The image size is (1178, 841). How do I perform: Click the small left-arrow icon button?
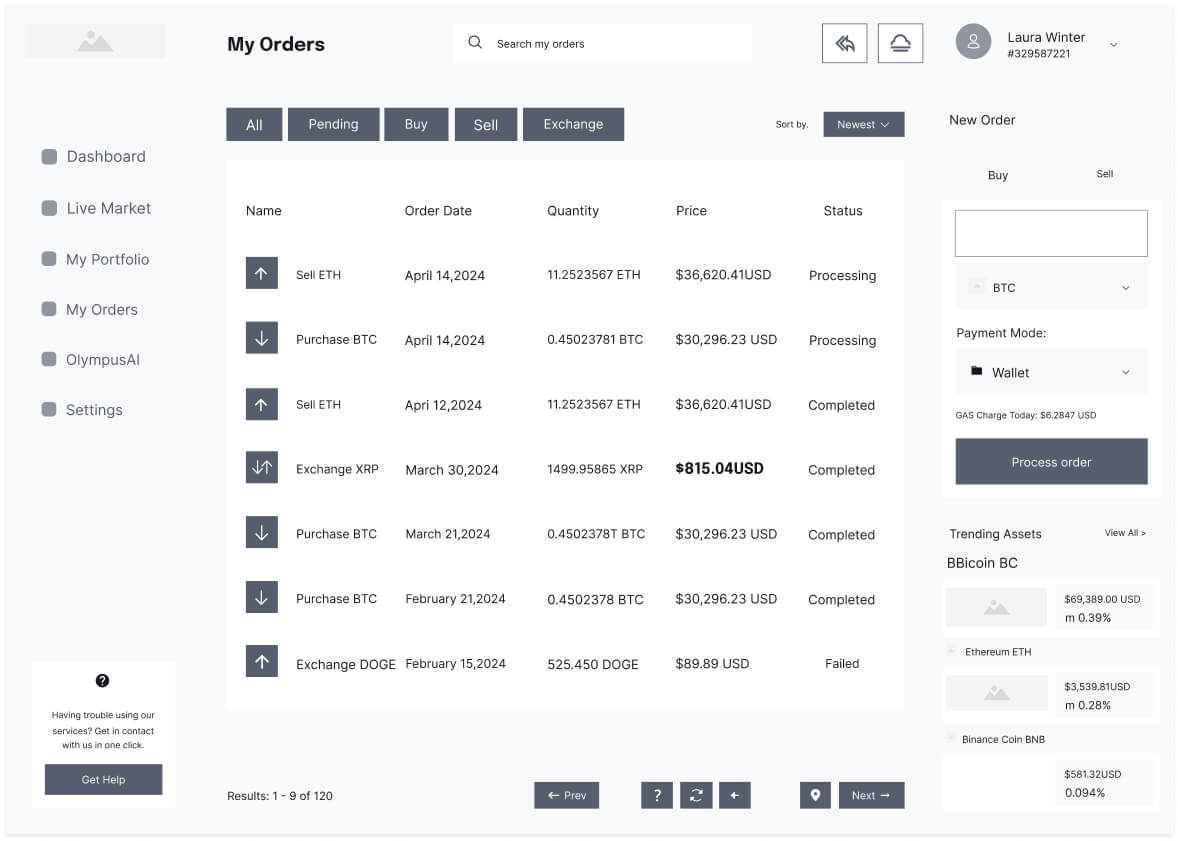[735, 795]
